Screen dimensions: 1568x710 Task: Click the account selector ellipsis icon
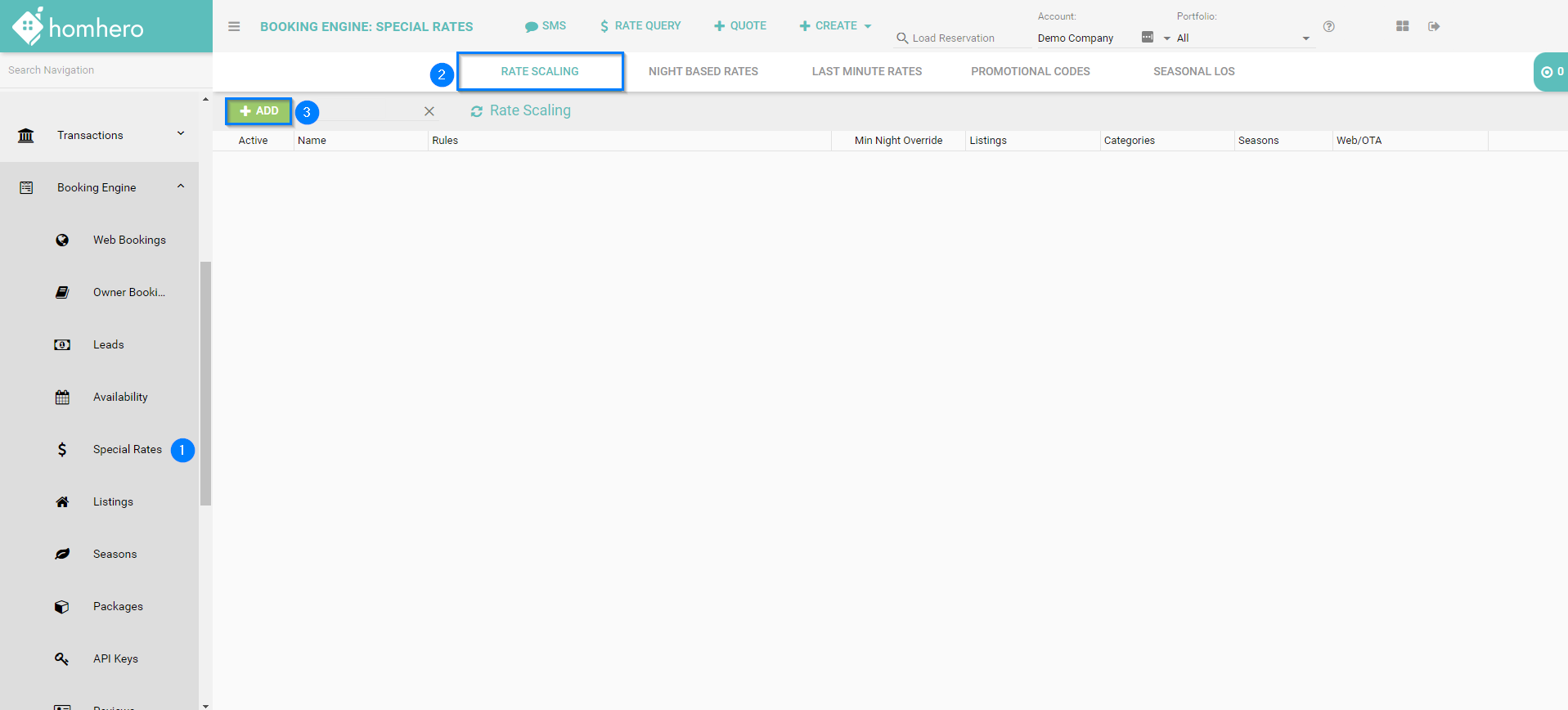pos(1147,38)
